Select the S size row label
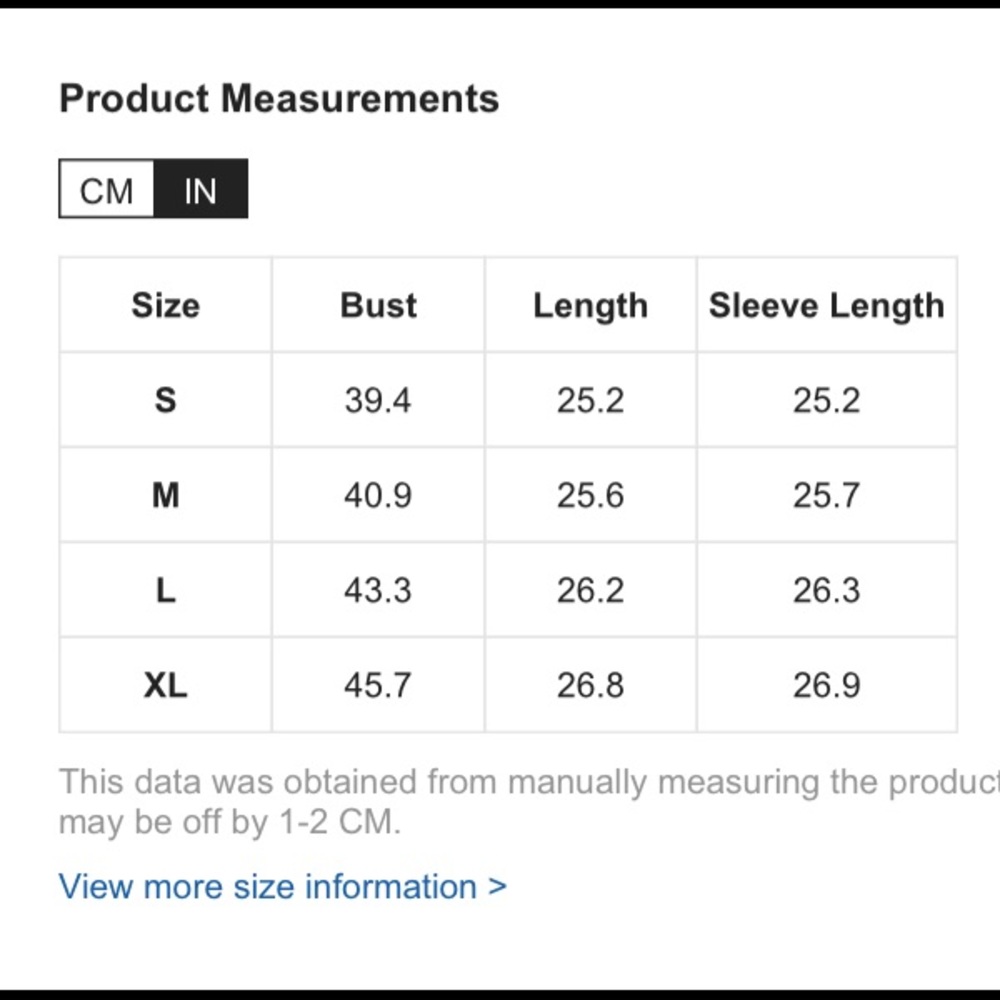 166,400
